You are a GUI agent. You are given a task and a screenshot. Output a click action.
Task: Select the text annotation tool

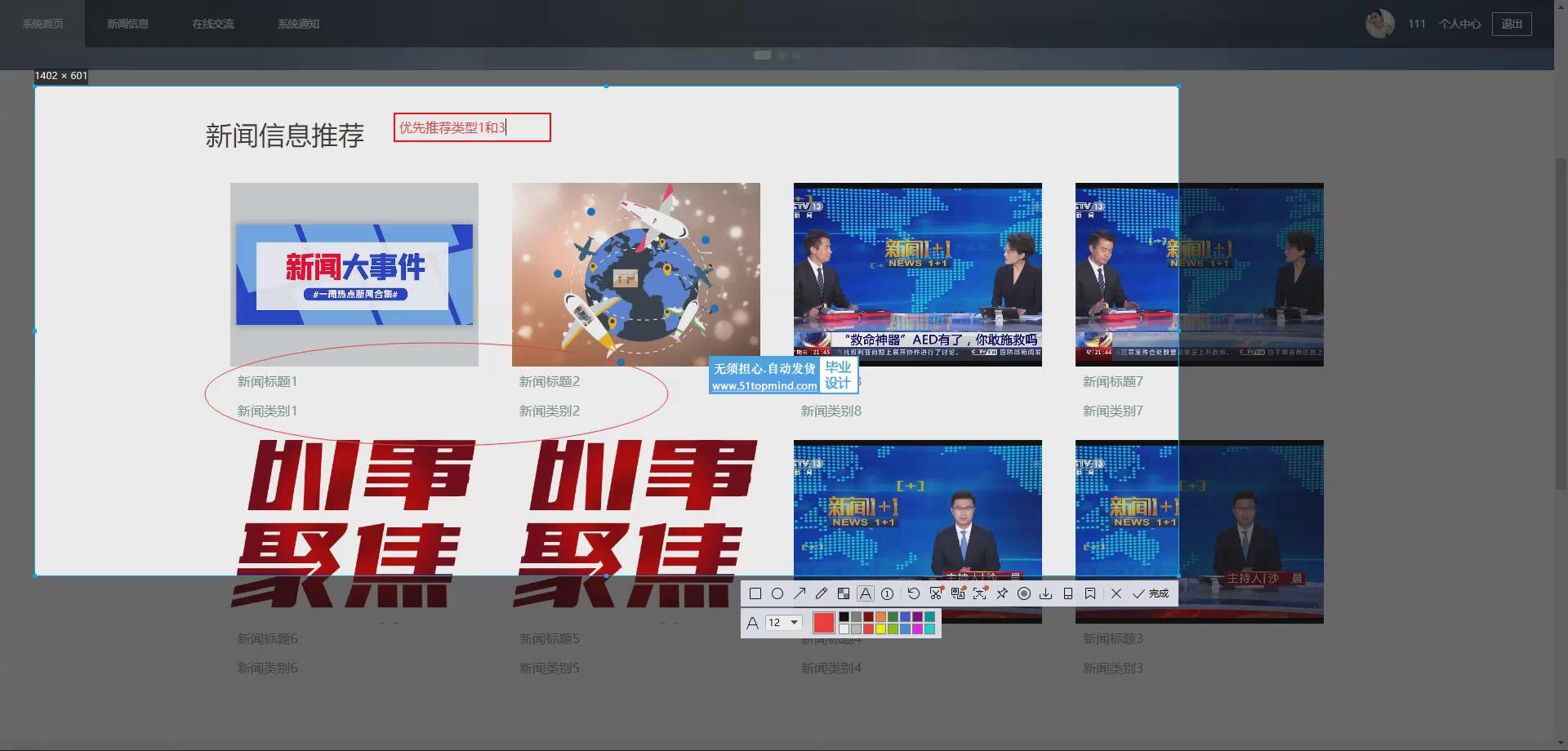pyautogui.click(x=866, y=593)
